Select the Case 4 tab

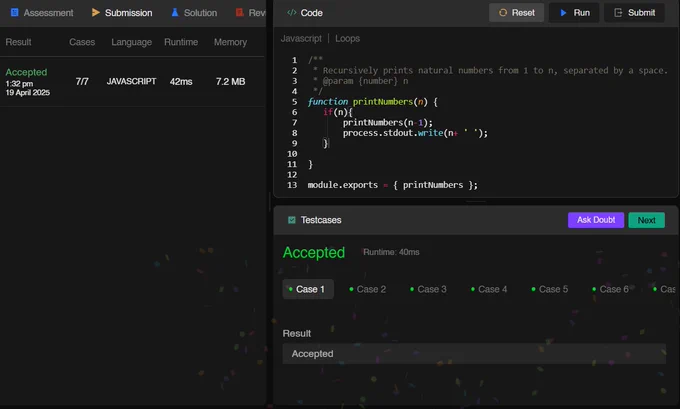click(x=489, y=289)
